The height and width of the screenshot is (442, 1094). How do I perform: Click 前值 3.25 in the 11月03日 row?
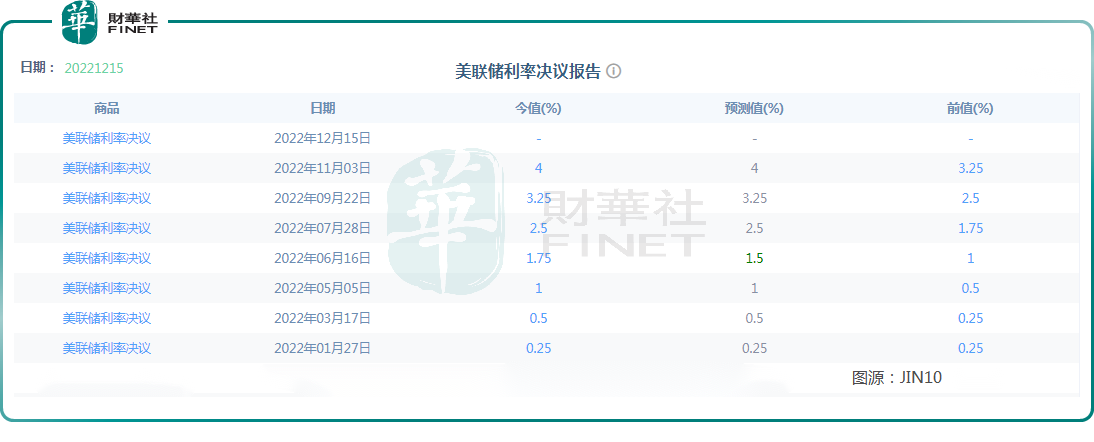coord(971,168)
